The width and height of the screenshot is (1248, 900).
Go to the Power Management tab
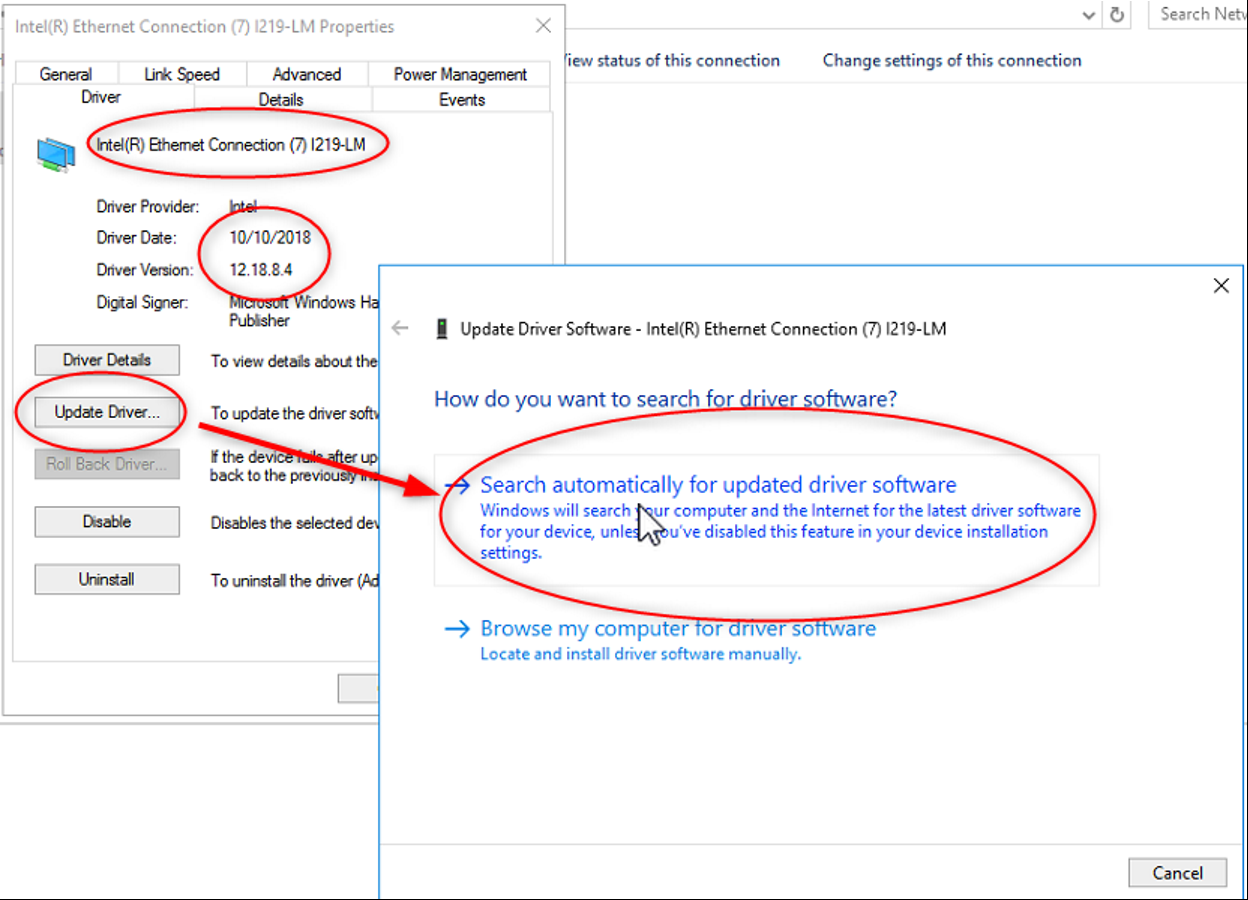click(x=460, y=74)
